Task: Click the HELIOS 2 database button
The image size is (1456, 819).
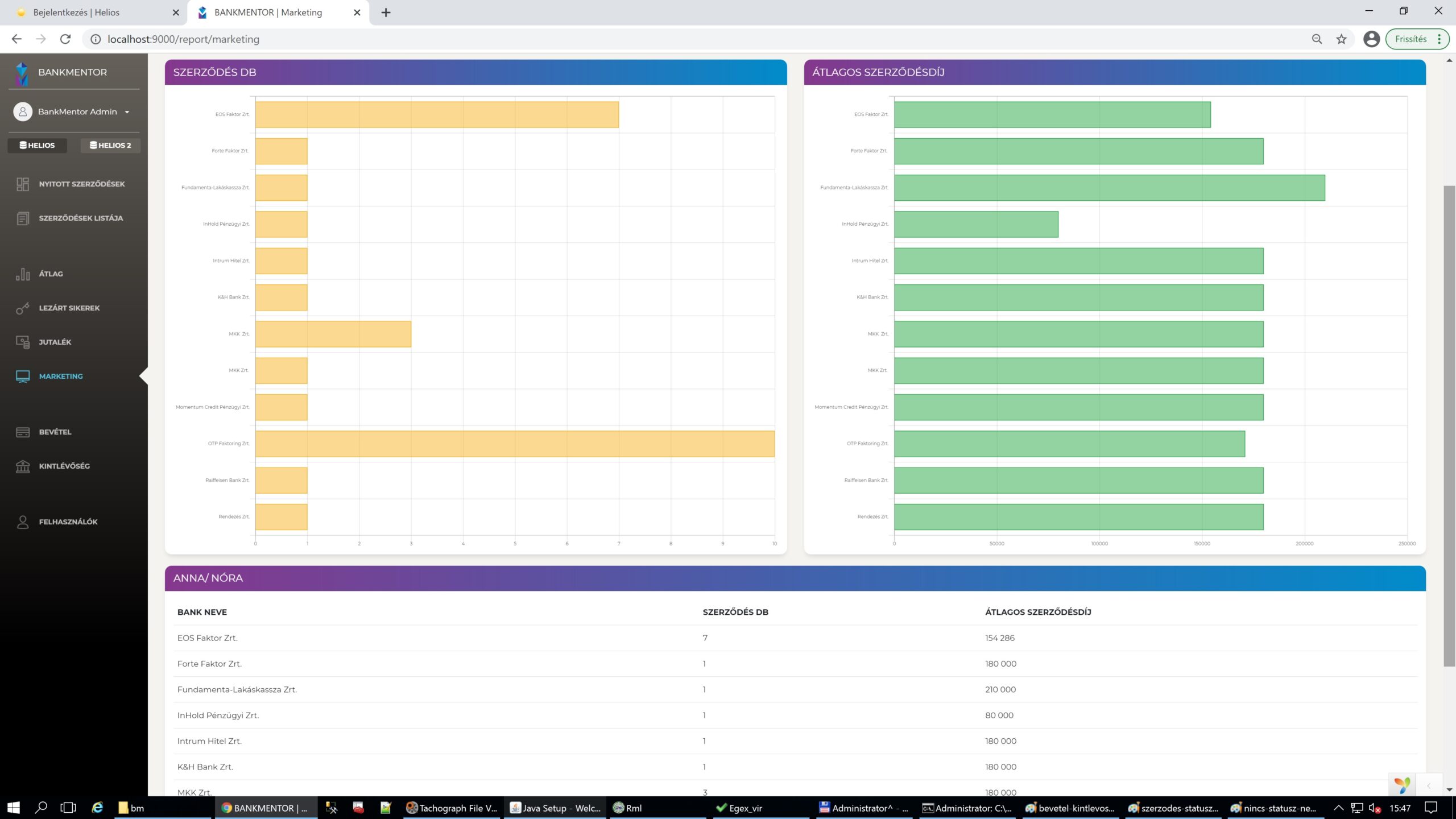Action: point(110,146)
